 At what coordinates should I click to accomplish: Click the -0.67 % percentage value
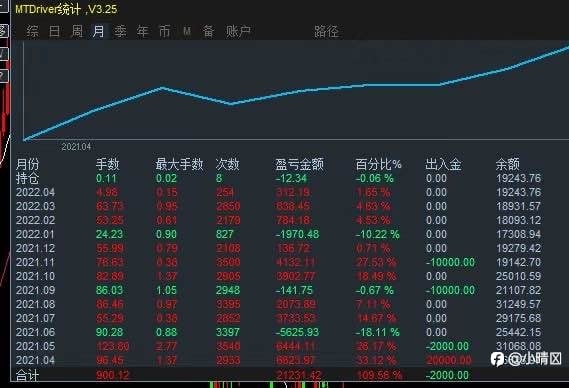(374, 290)
